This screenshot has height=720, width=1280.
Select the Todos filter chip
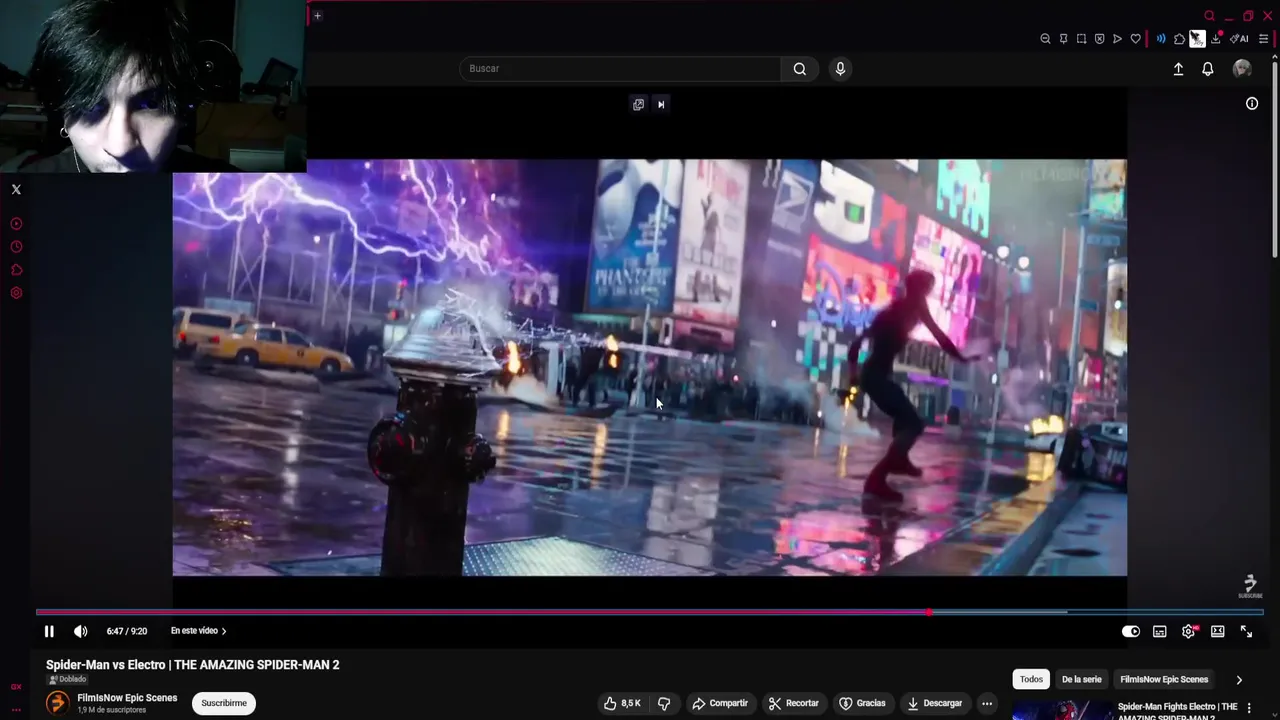[x=1031, y=679]
